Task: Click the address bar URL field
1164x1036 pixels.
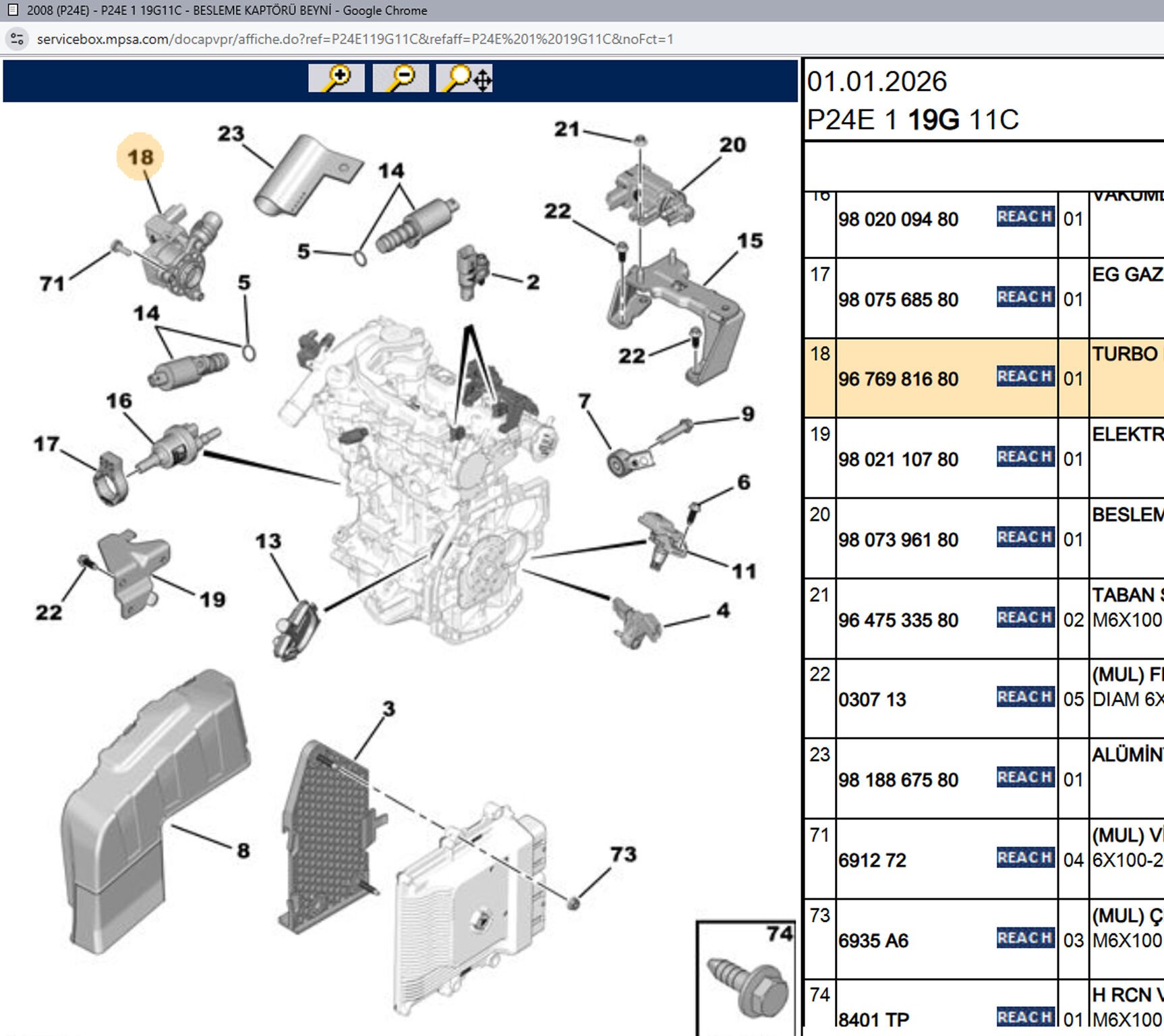Action: [351, 40]
